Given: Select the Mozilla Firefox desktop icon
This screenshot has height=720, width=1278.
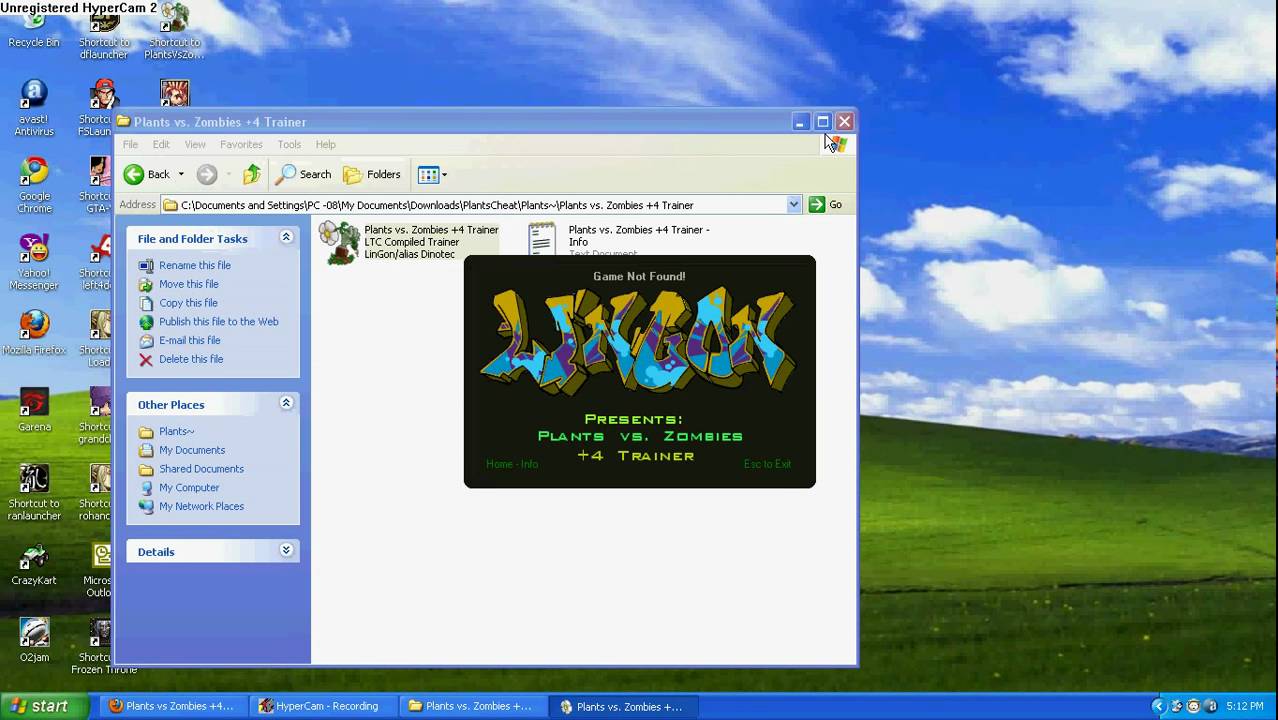Looking at the screenshot, I should click(x=34, y=332).
